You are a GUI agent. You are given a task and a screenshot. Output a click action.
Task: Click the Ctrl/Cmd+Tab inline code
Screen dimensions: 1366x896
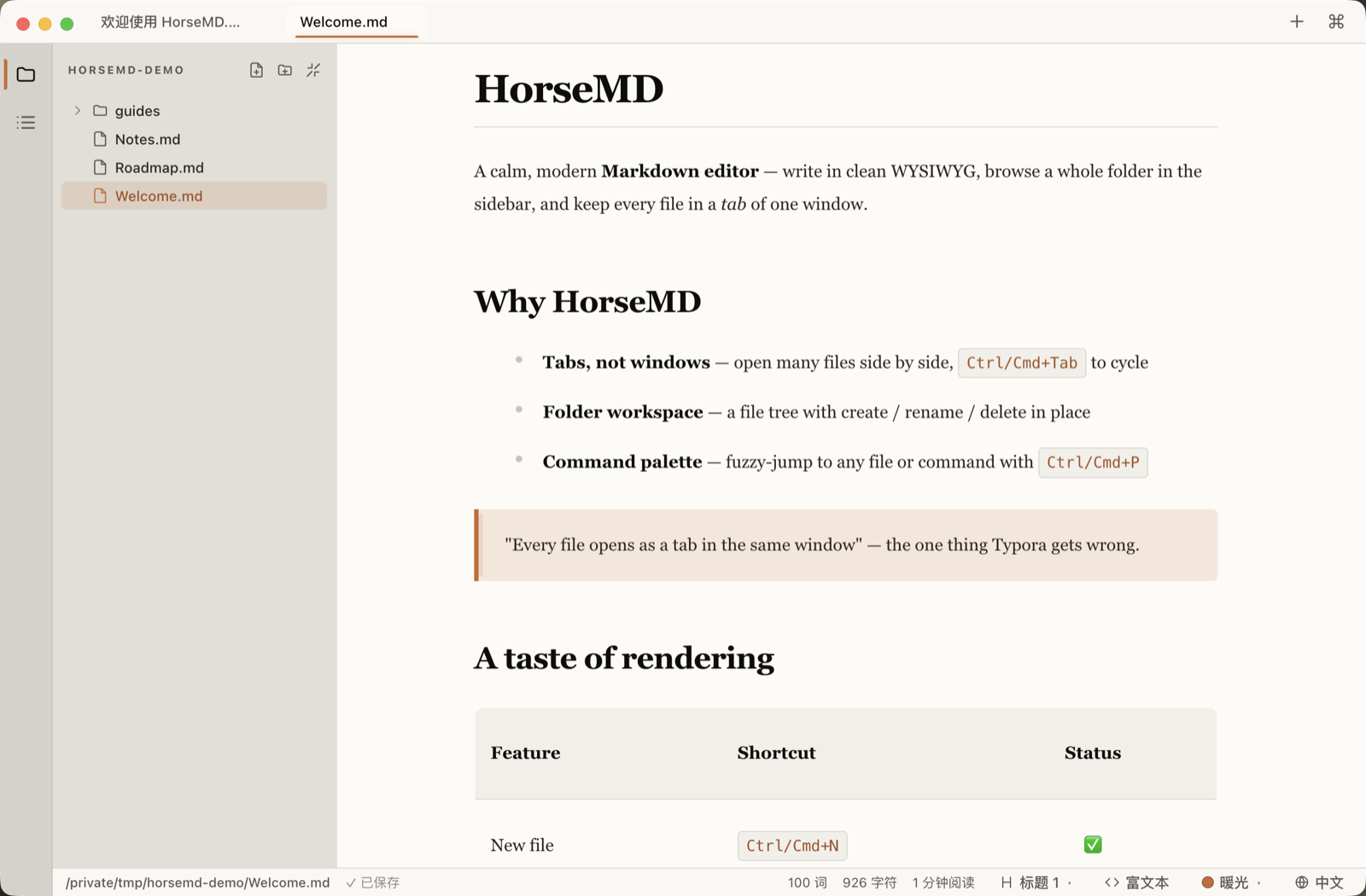[1022, 363]
